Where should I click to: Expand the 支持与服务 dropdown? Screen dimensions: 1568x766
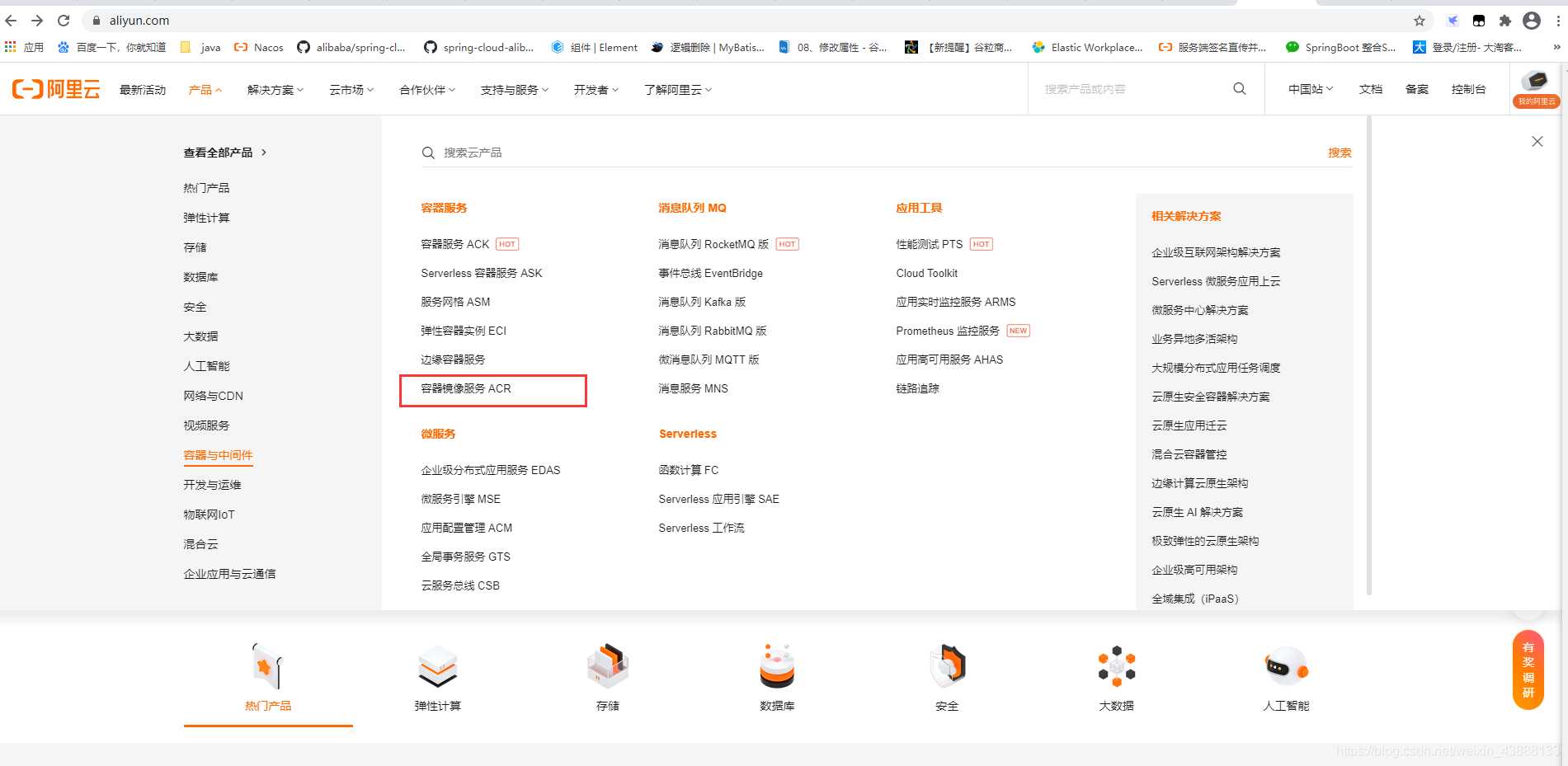tap(515, 90)
